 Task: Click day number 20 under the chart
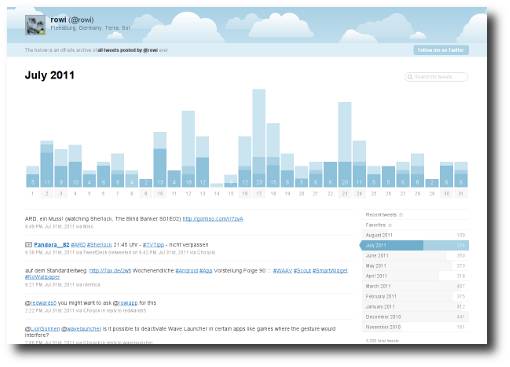coord(302,194)
